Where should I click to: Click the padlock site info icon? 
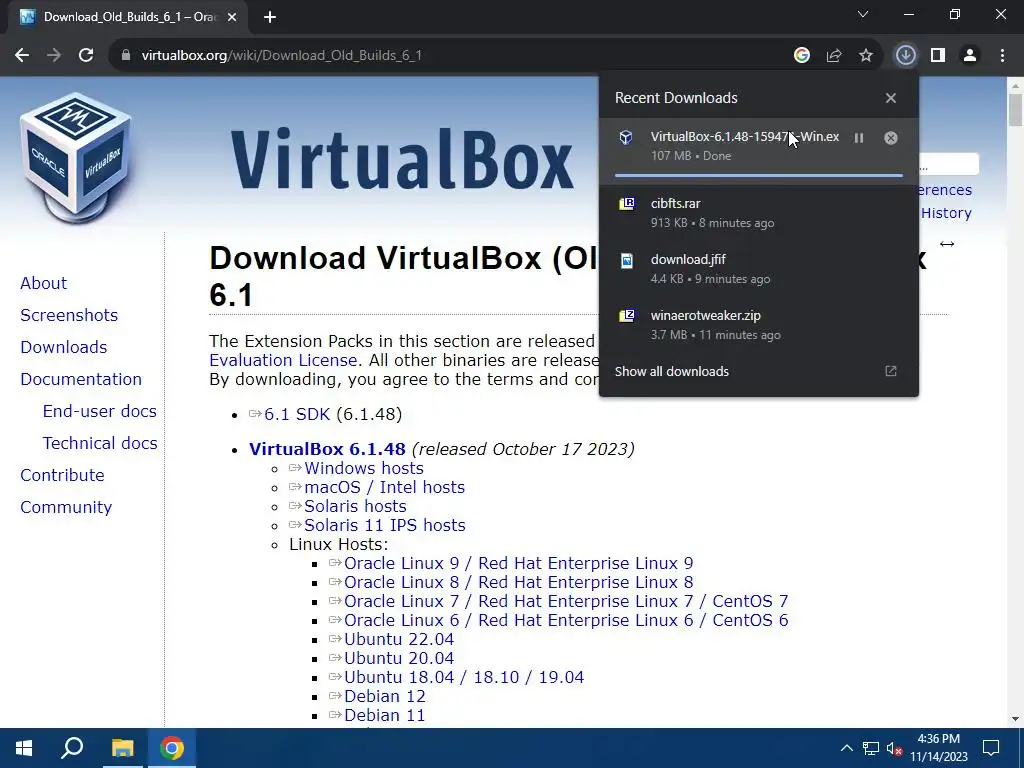(125, 56)
